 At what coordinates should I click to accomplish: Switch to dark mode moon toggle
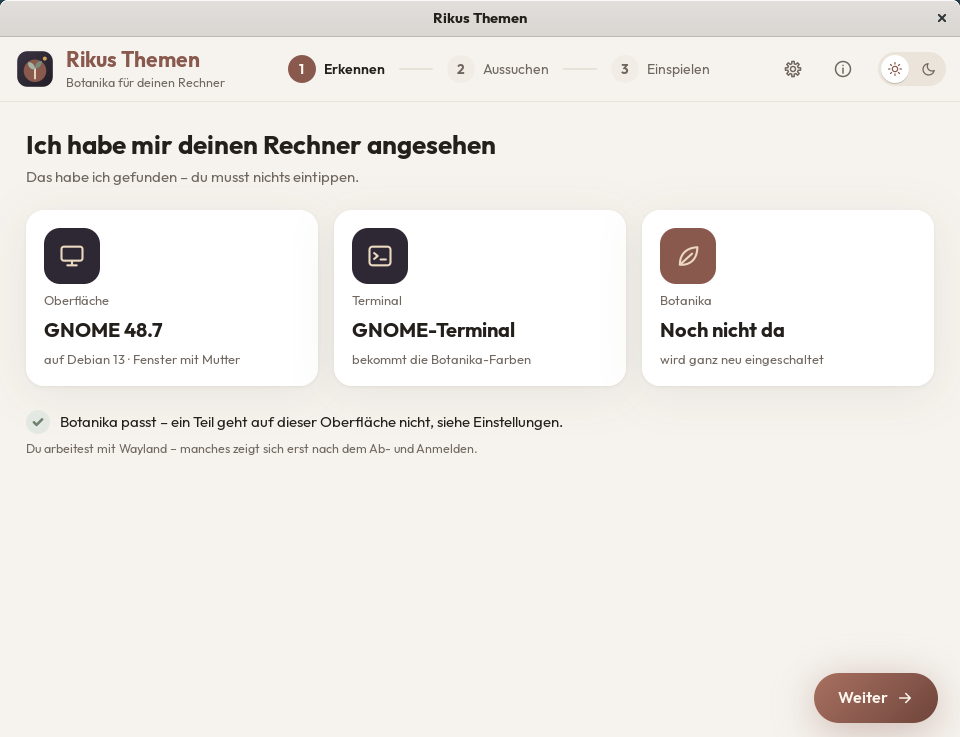coord(929,69)
